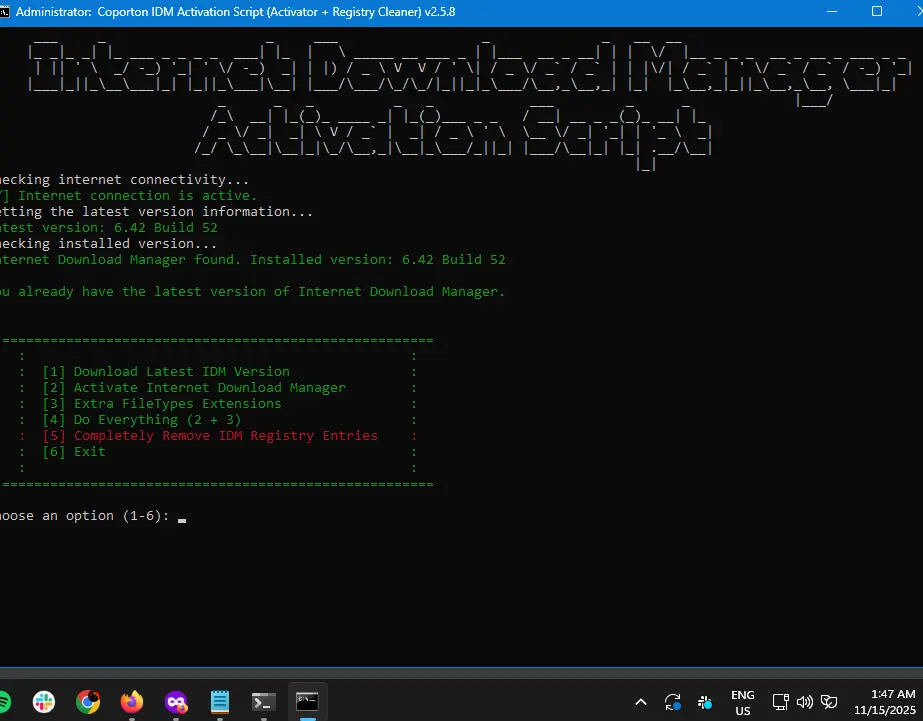Click option [2] Activate Internet Download Manager
923x721 pixels.
(194, 387)
